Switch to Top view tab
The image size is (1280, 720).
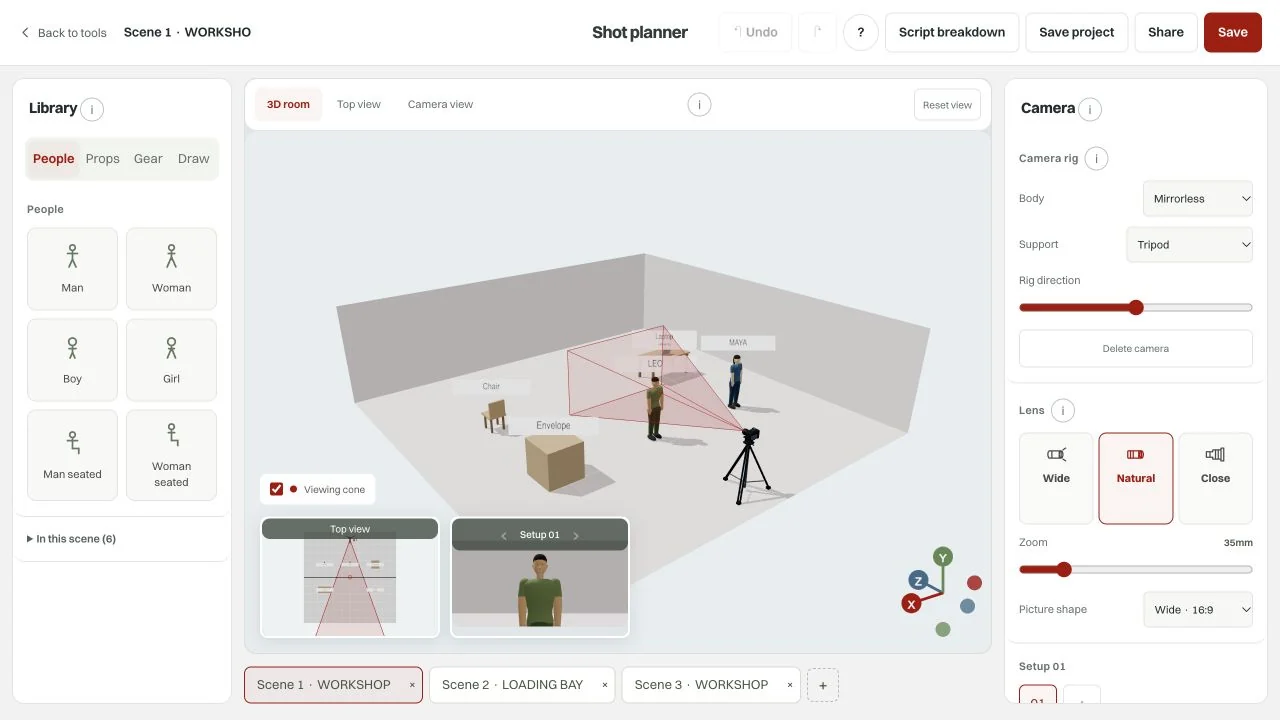tap(359, 104)
